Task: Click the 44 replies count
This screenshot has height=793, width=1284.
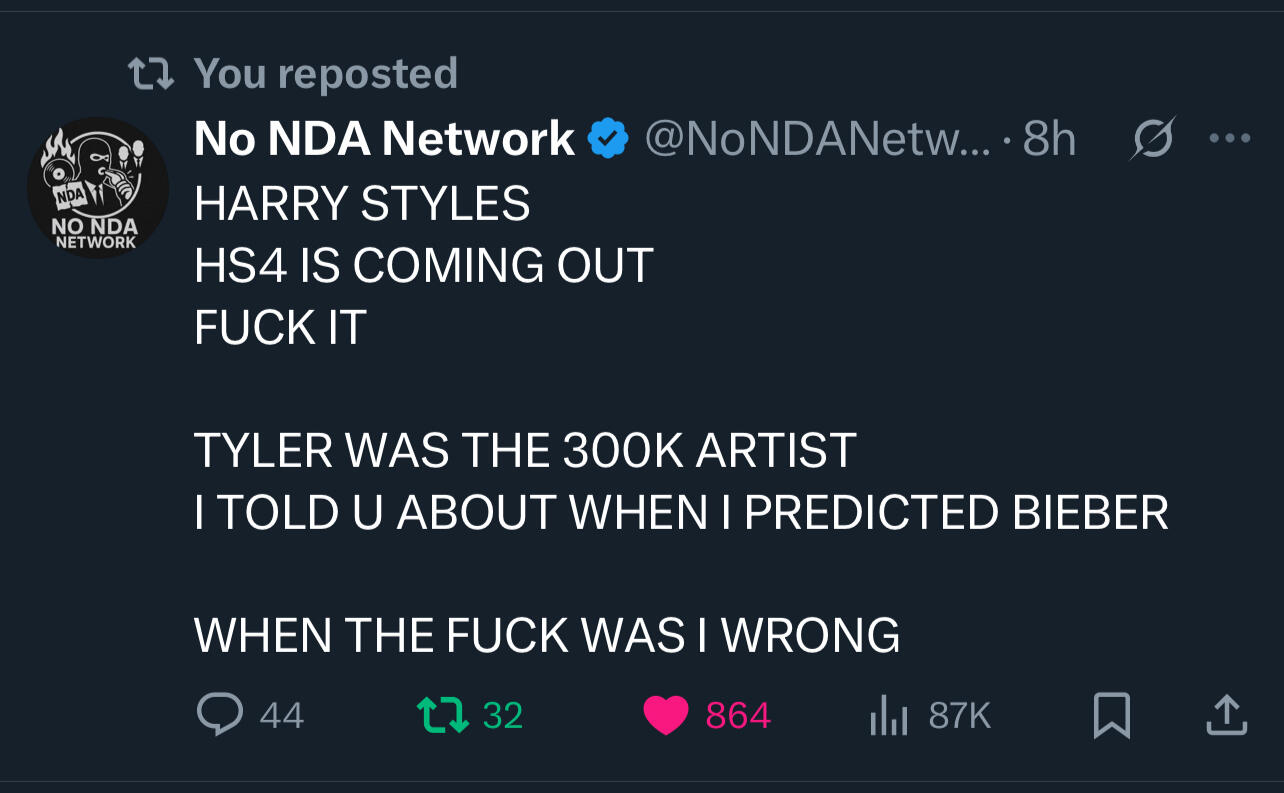Action: [281, 715]
